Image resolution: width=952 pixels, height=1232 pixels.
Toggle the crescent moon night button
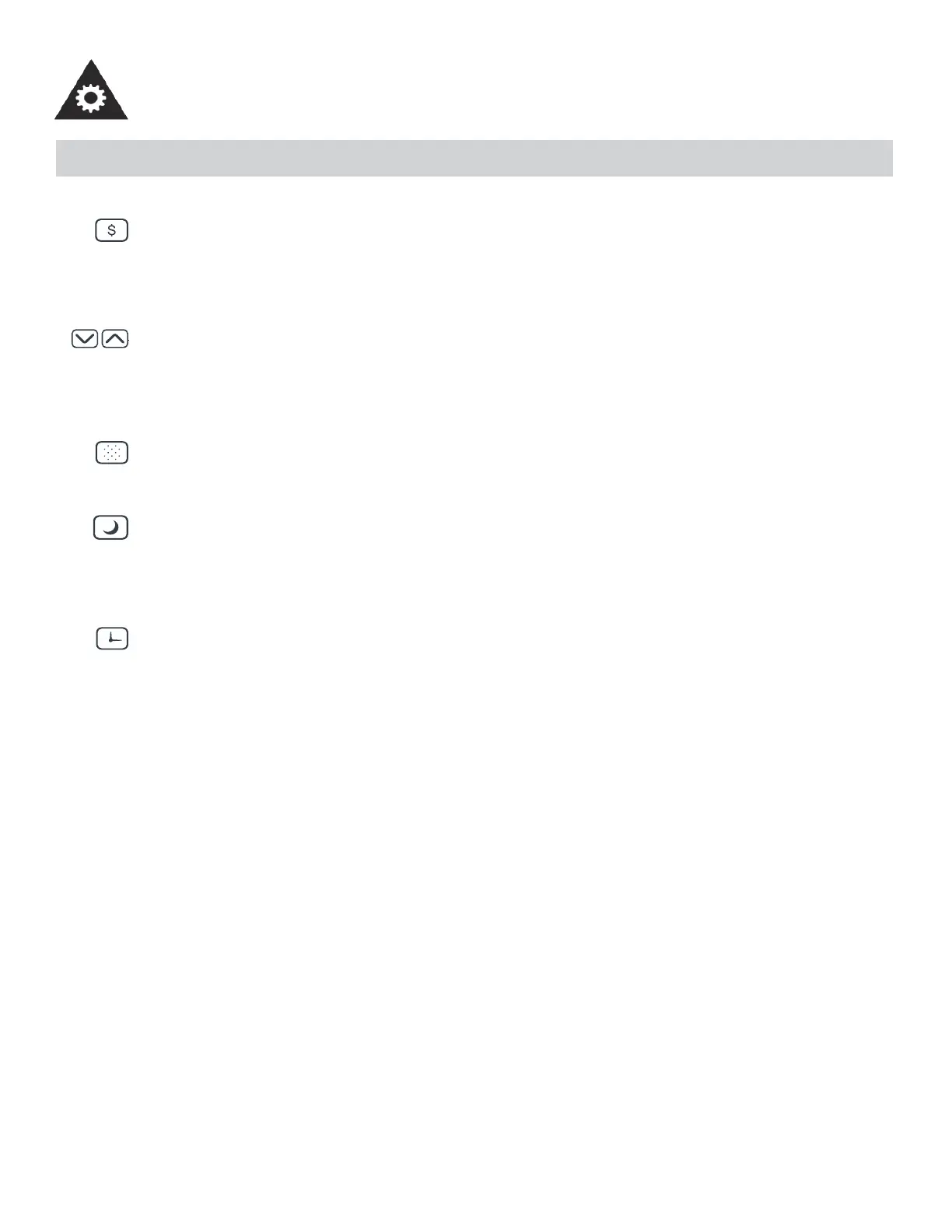click(110, 527)
